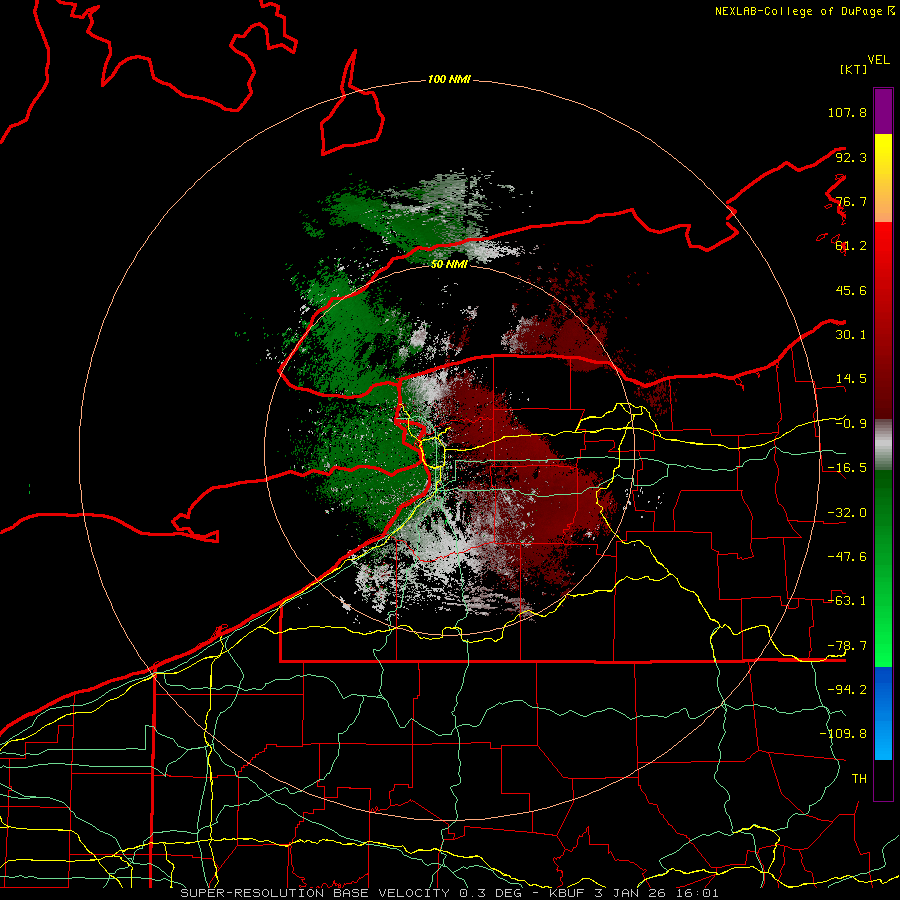Image resolution: width=900 pixels, height=900 pixels.
Task: Pick the purple segment atop the color bar
Action: click(x=883, y=111)
